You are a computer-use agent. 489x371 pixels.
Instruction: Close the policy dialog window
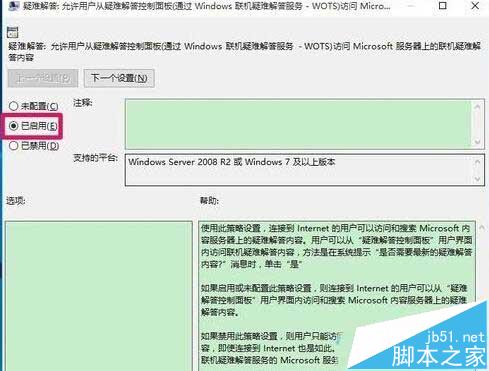pos(475,6)
